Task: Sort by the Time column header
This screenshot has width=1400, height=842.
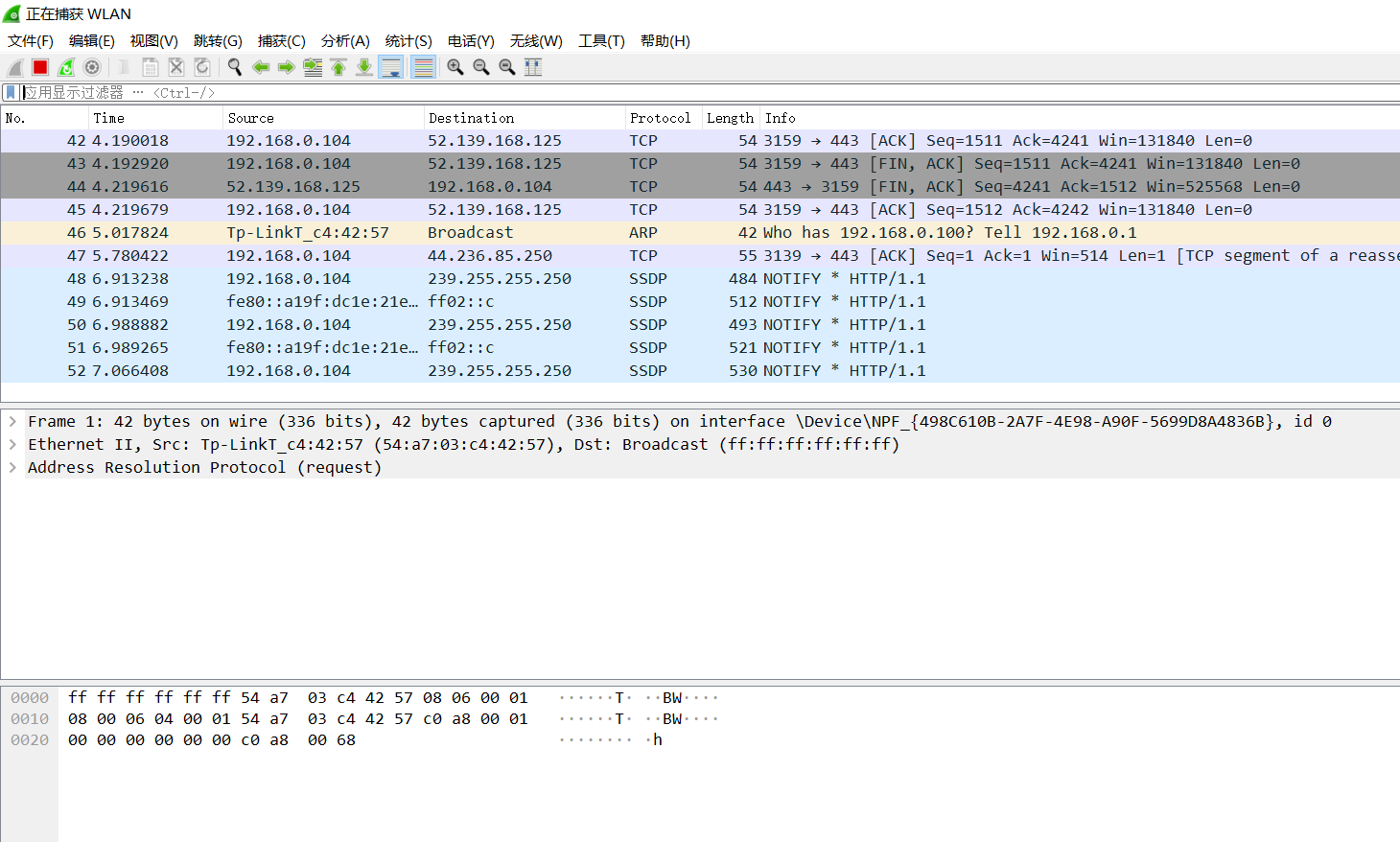Action: point(156,118)
